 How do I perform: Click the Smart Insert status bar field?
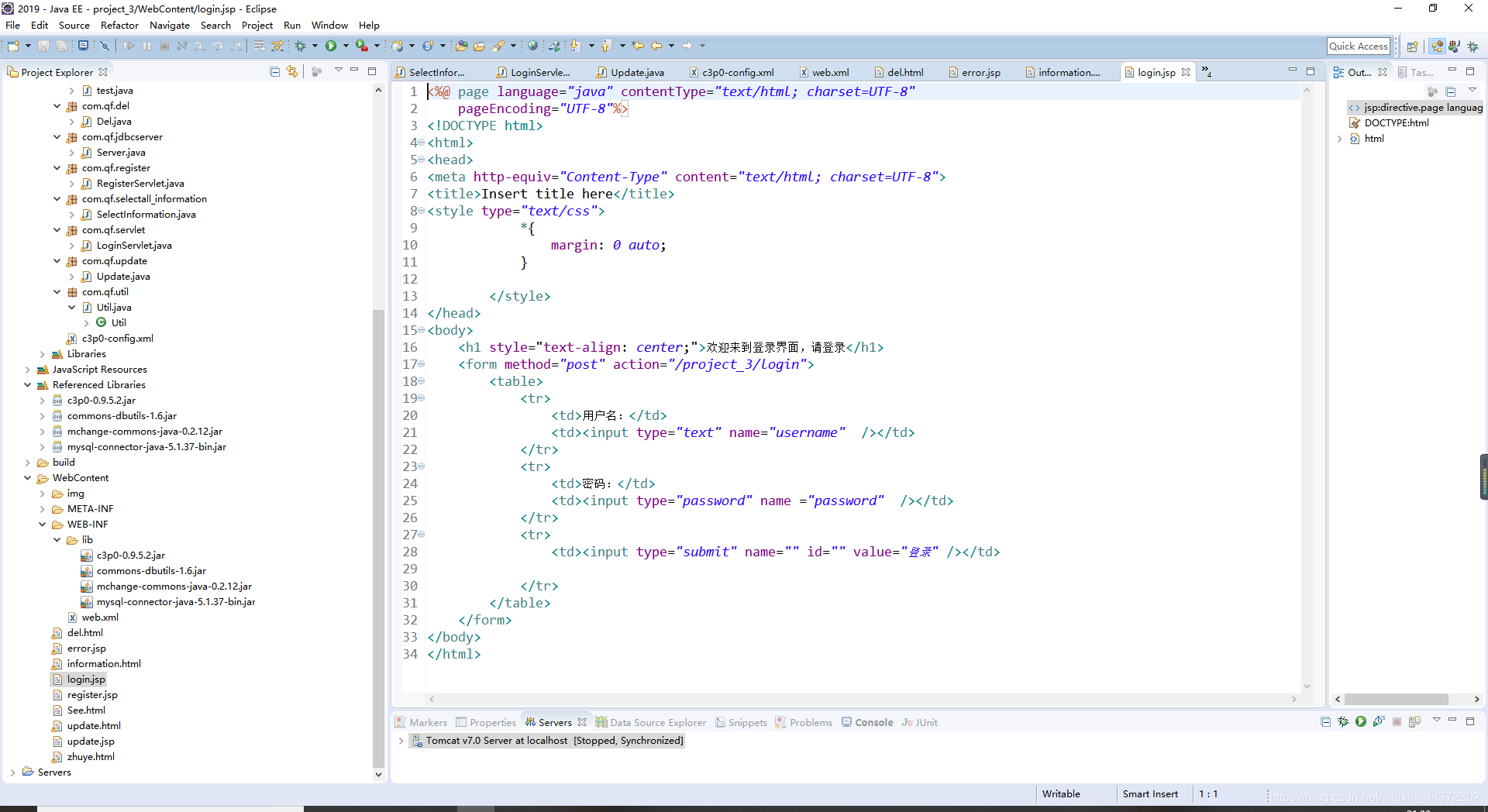(1150, 794)
